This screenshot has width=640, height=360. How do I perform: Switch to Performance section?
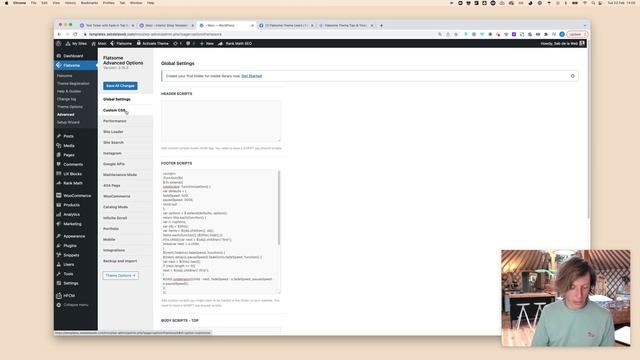125,121
